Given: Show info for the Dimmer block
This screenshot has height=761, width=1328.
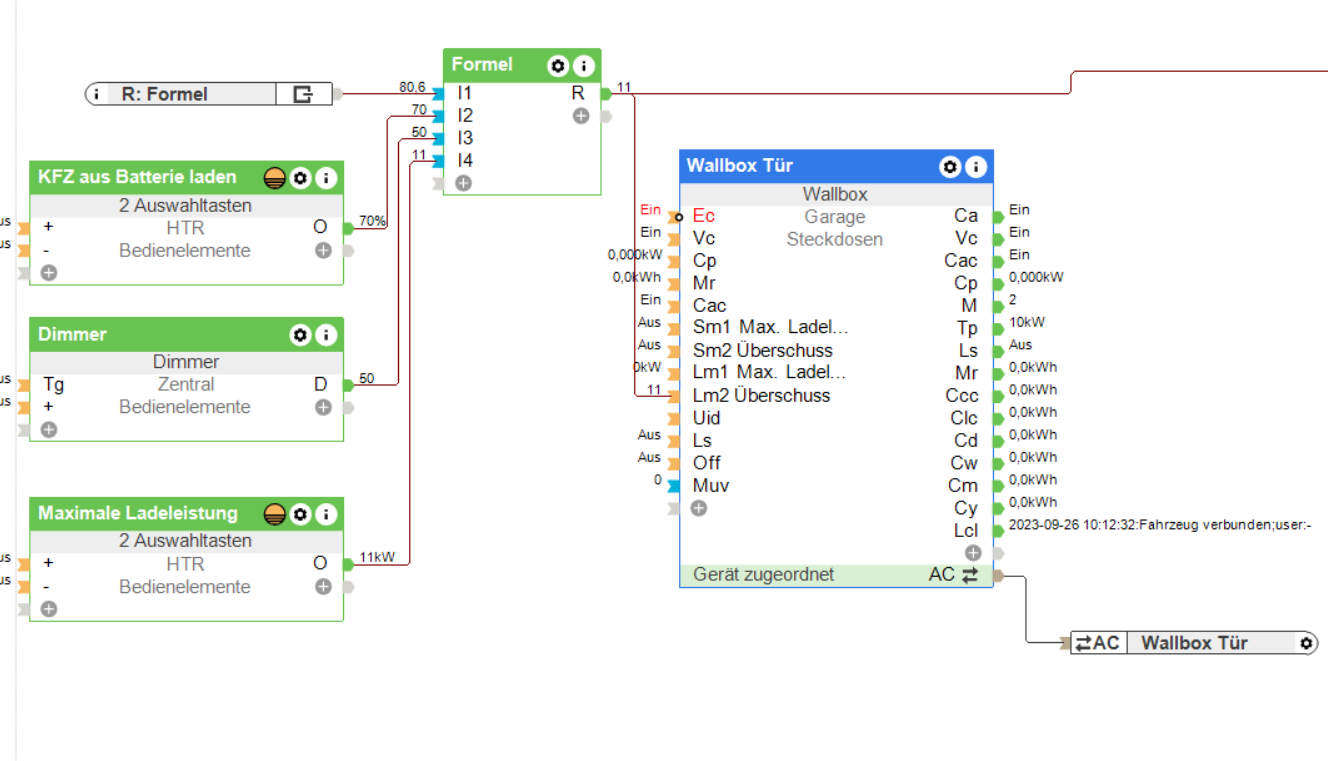Looking at the screenshot, I should click(326, 335).
